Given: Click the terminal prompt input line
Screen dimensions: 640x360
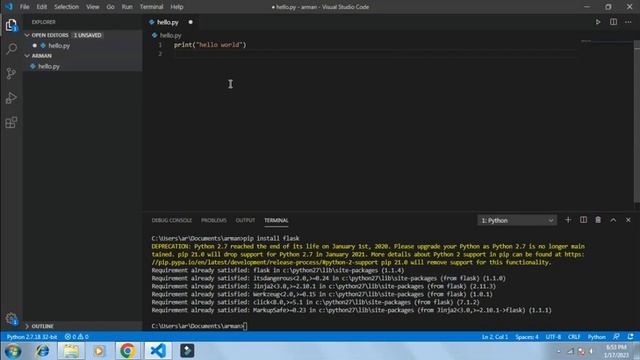Looking at the screenshot, I should tap(199, 326).
